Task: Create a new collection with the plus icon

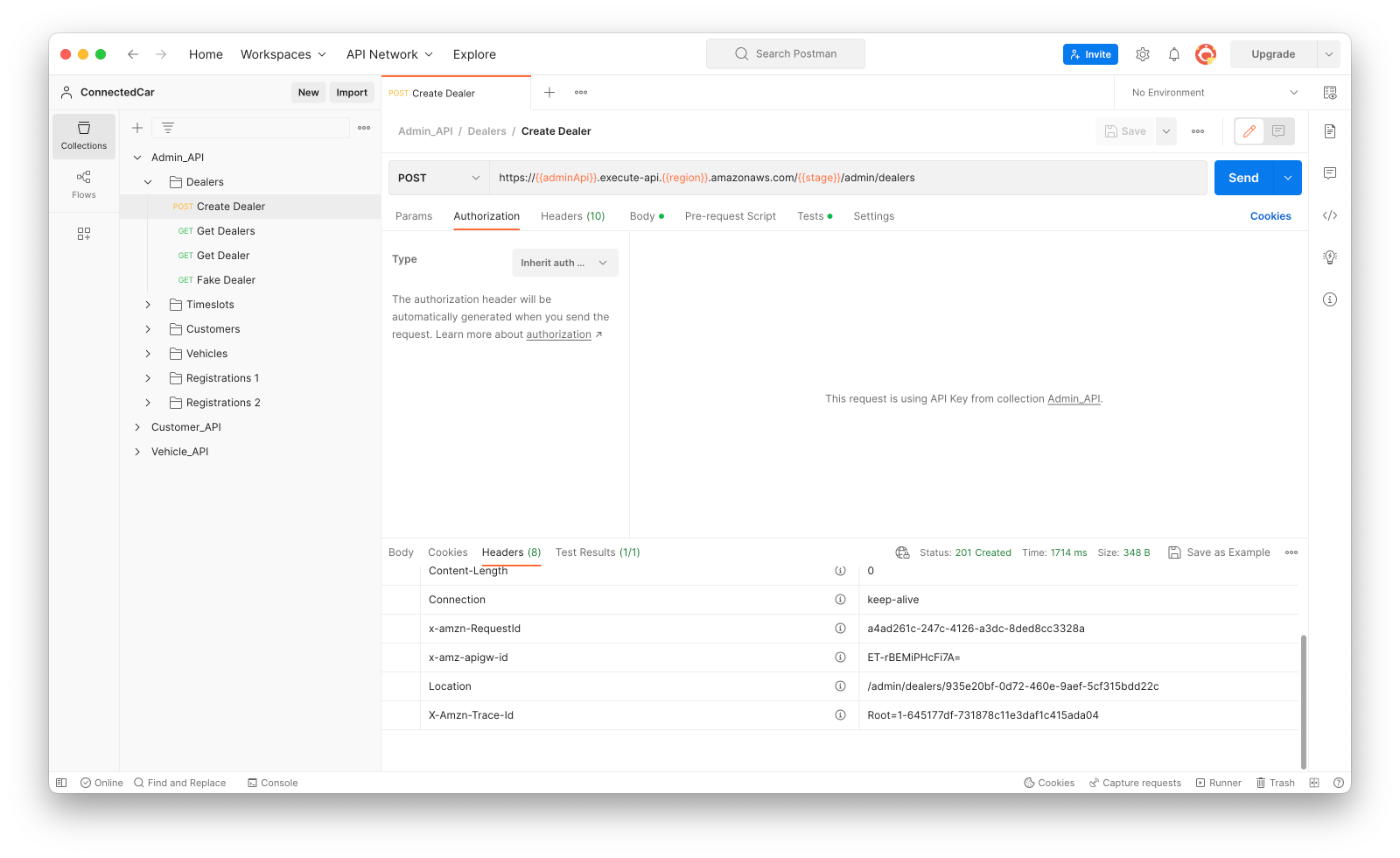Action: point(137,128)
